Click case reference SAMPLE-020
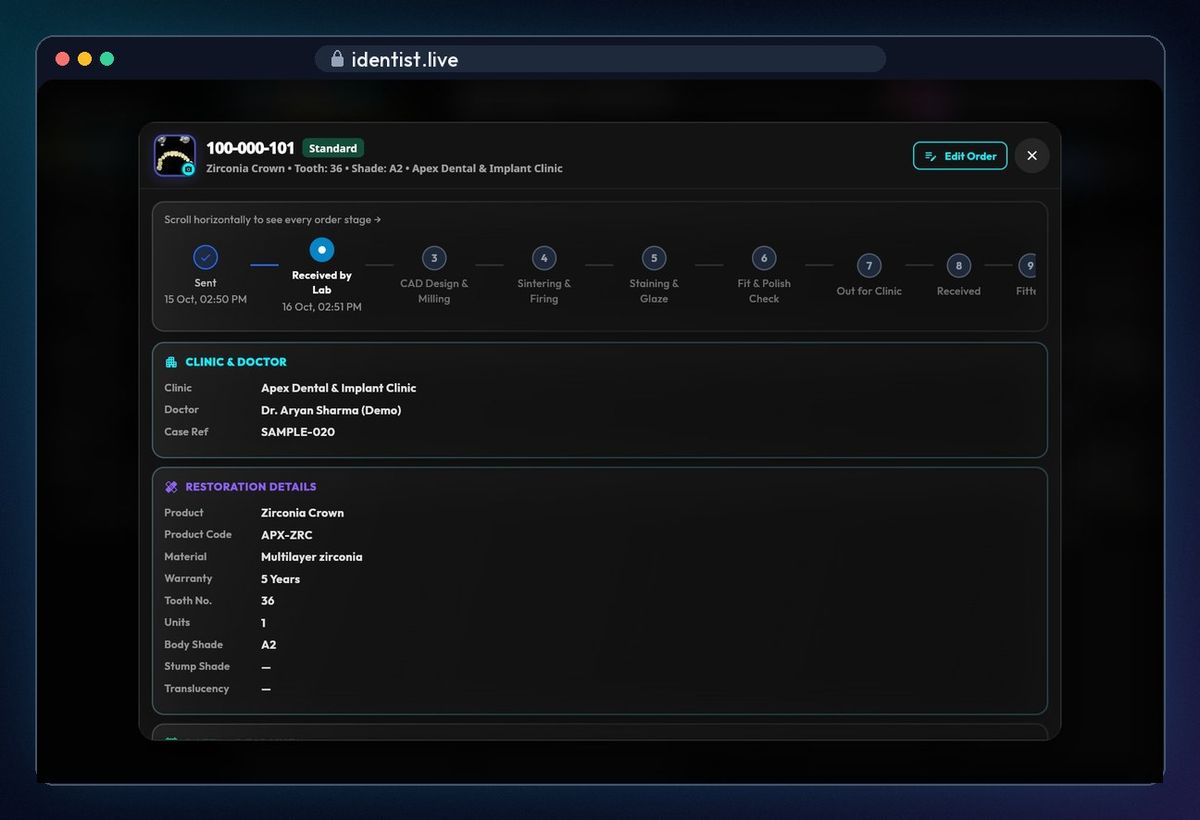This screenshot has height=820, width=1200. coord(298,432)
